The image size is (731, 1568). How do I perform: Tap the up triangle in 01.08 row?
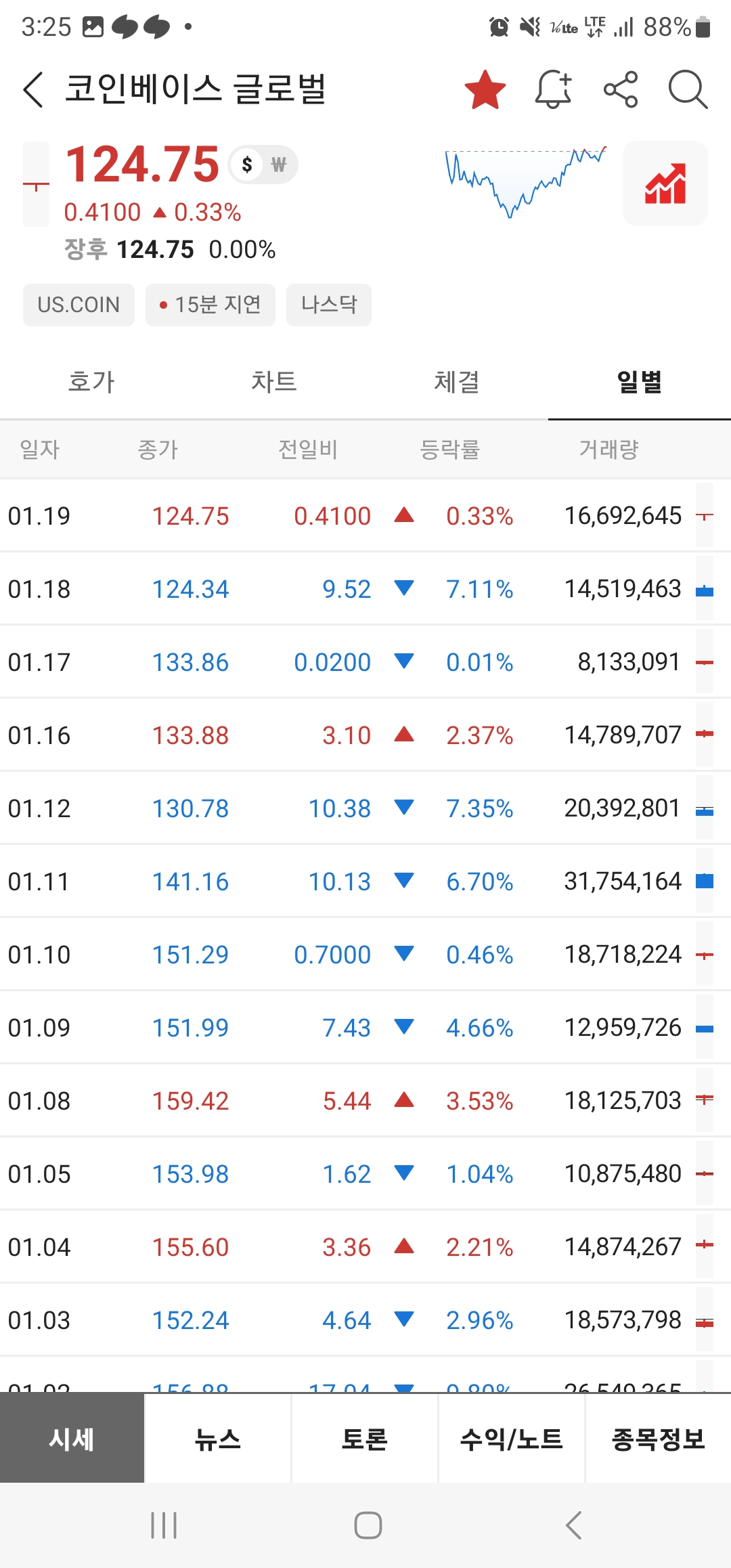tap(404, 1099)
